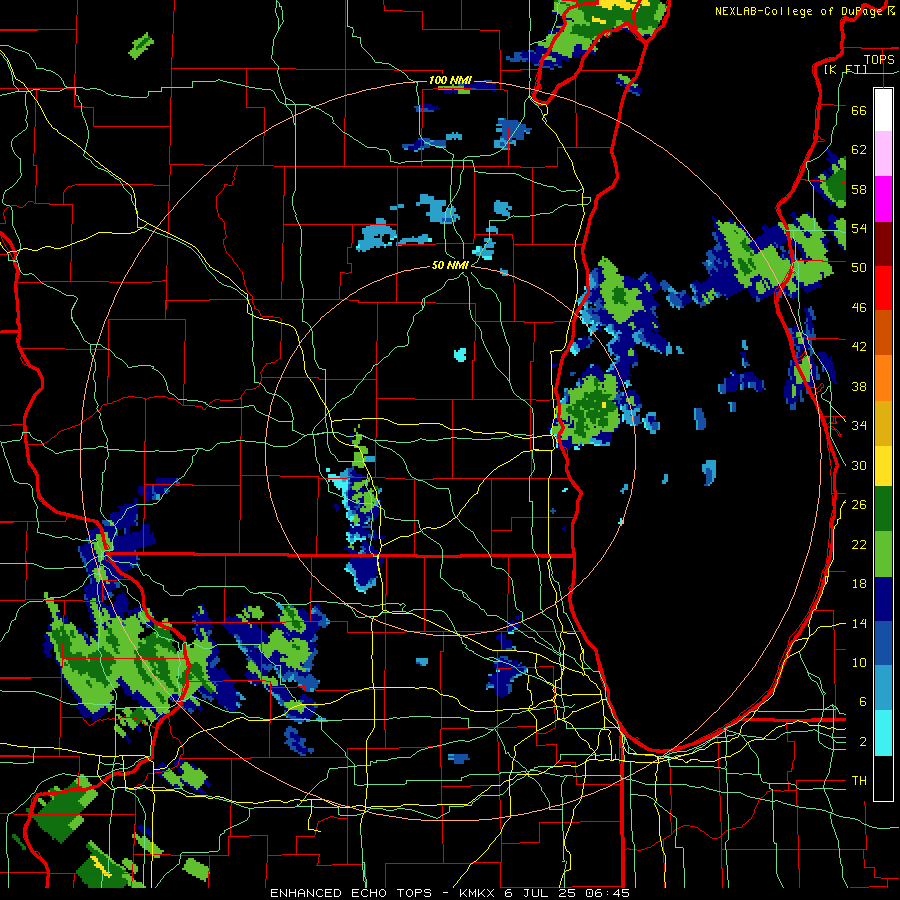Click the '26' legend value
The image size is (900, 900).
coord(859,505)
